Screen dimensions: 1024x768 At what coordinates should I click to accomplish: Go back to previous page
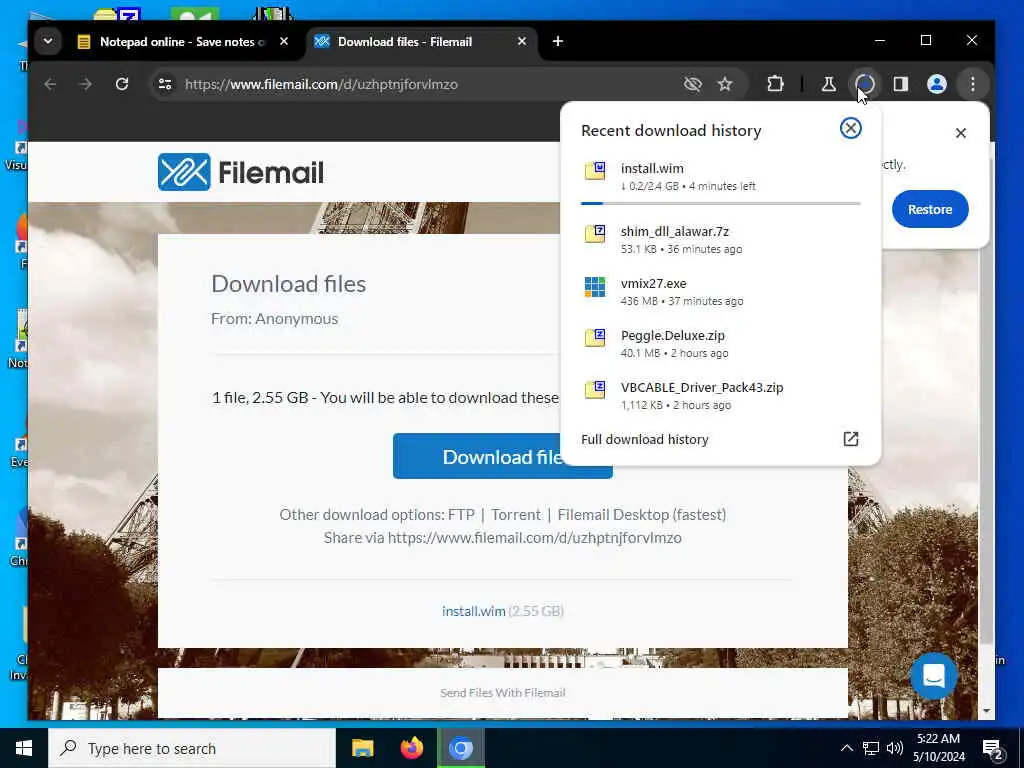coord(50,84)
